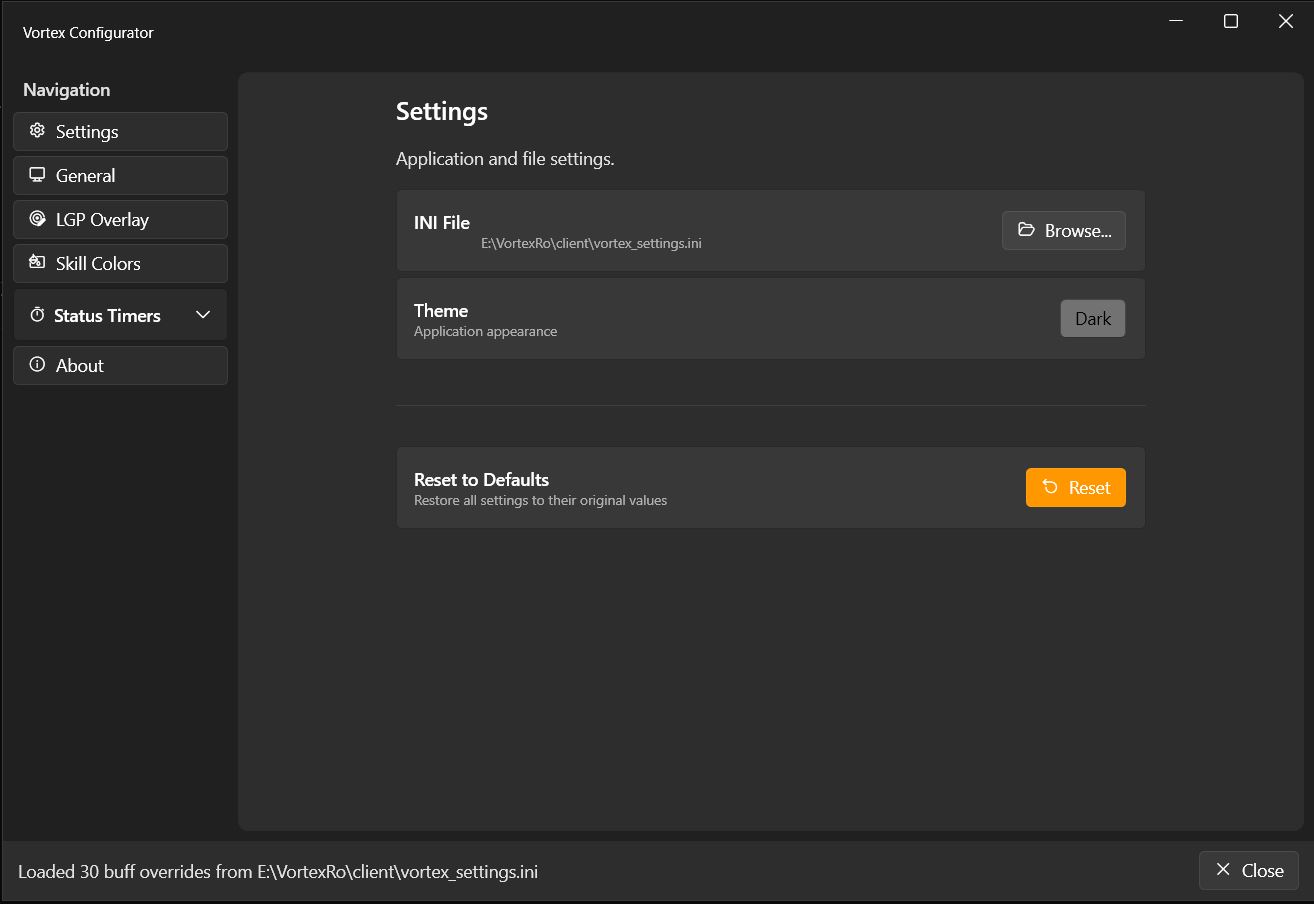This screenshot has height=904, width=1314.
Task: Click the target icon beside LGP Overlay
Action: pyautogui.click(x=37, y=219)
